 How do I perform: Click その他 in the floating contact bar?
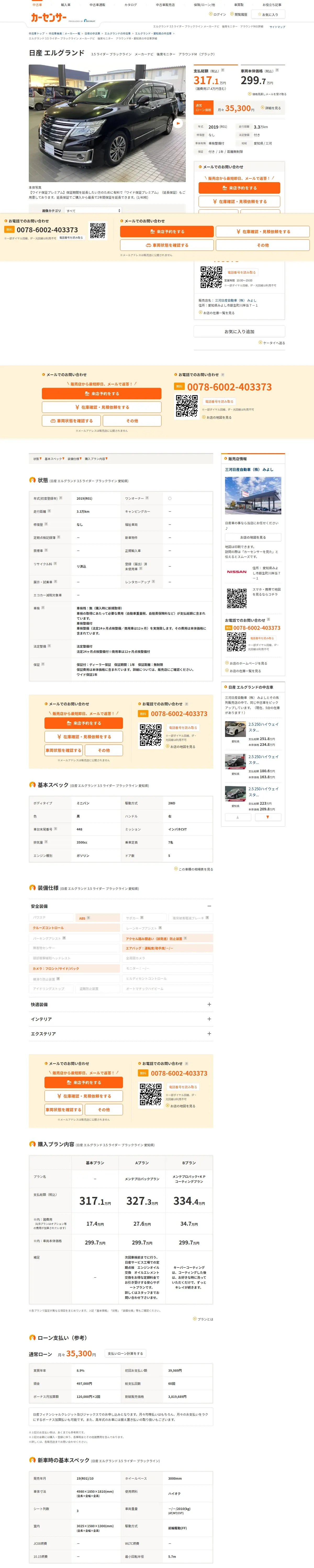pos(263,245)
